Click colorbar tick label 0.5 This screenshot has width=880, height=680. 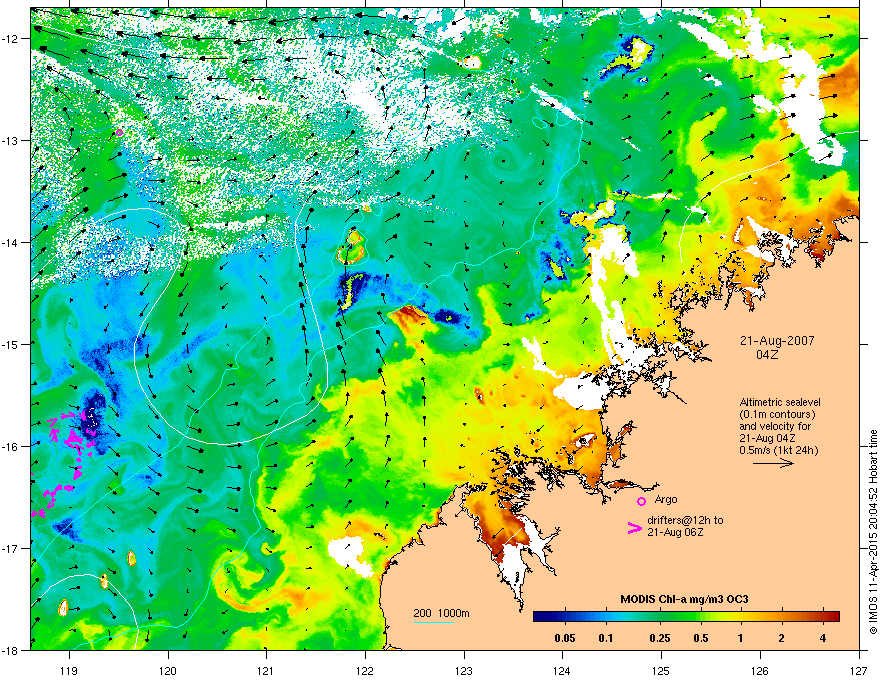(x=701, y=638)
